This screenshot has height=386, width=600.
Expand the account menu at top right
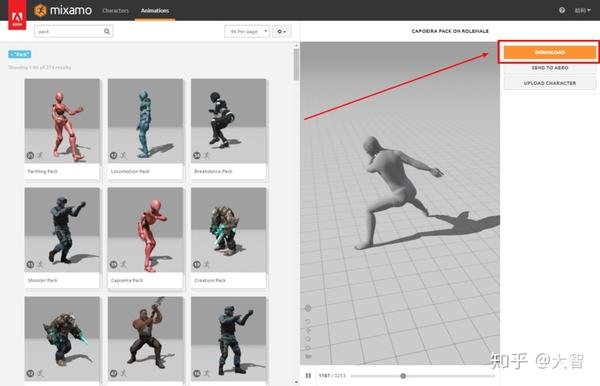click(582, 10)
